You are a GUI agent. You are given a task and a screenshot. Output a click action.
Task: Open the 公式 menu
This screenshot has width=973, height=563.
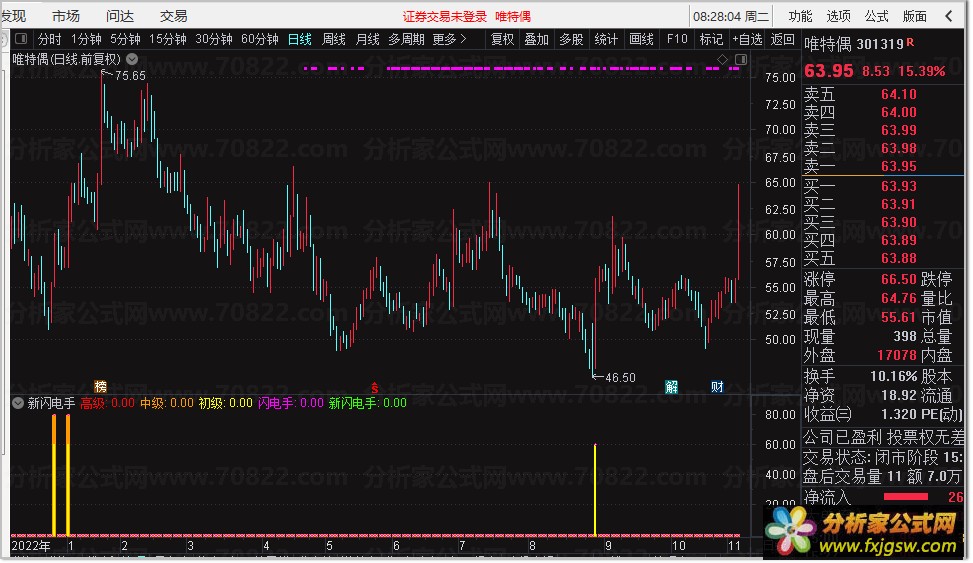click(x=876, y=16)
